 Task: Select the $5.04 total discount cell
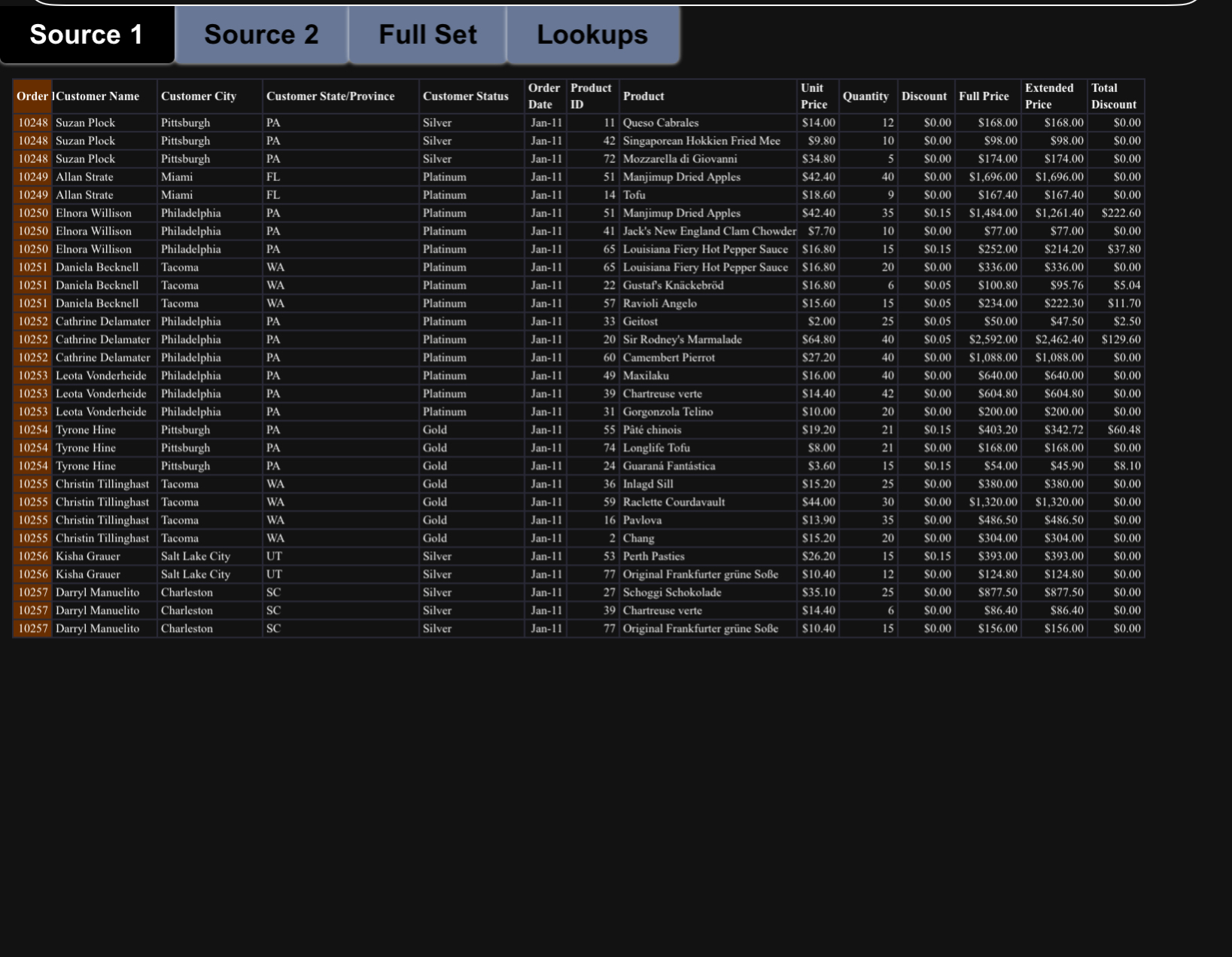1116,285
